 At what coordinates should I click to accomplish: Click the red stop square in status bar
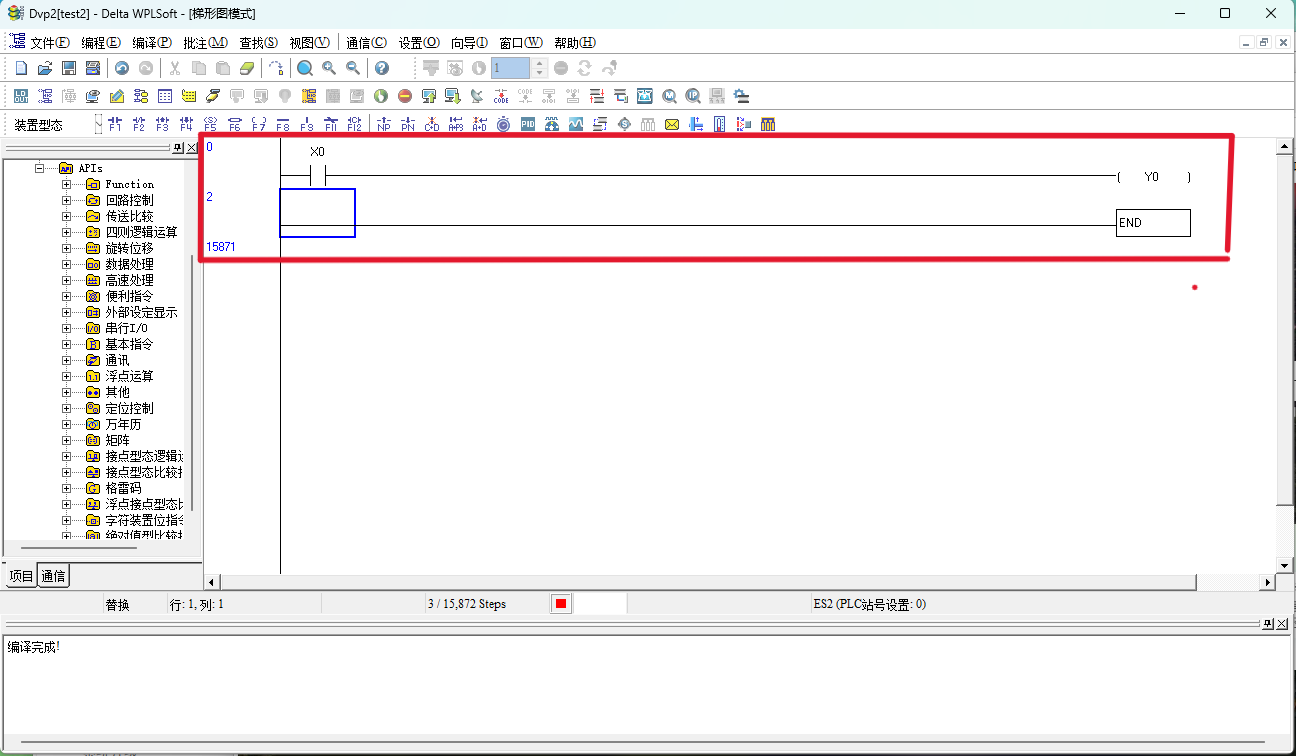tap(561, 604)
